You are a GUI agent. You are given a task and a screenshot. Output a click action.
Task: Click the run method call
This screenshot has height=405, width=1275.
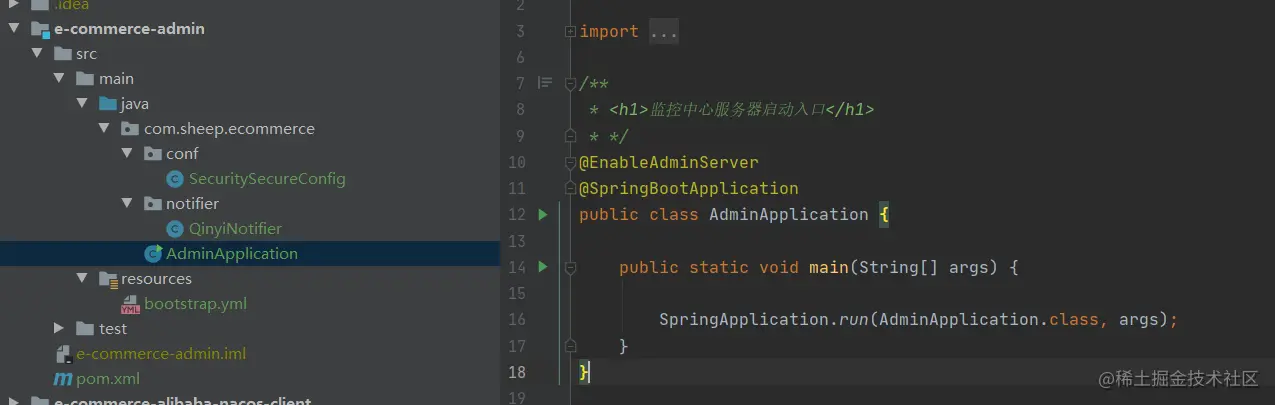tap(854, 320)
